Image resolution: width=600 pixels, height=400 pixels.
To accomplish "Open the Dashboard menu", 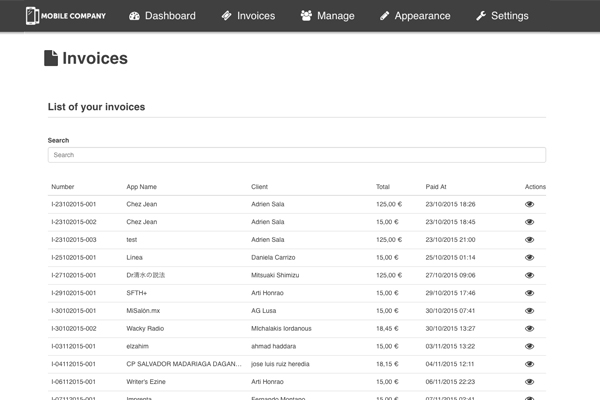I will (162, 16).
